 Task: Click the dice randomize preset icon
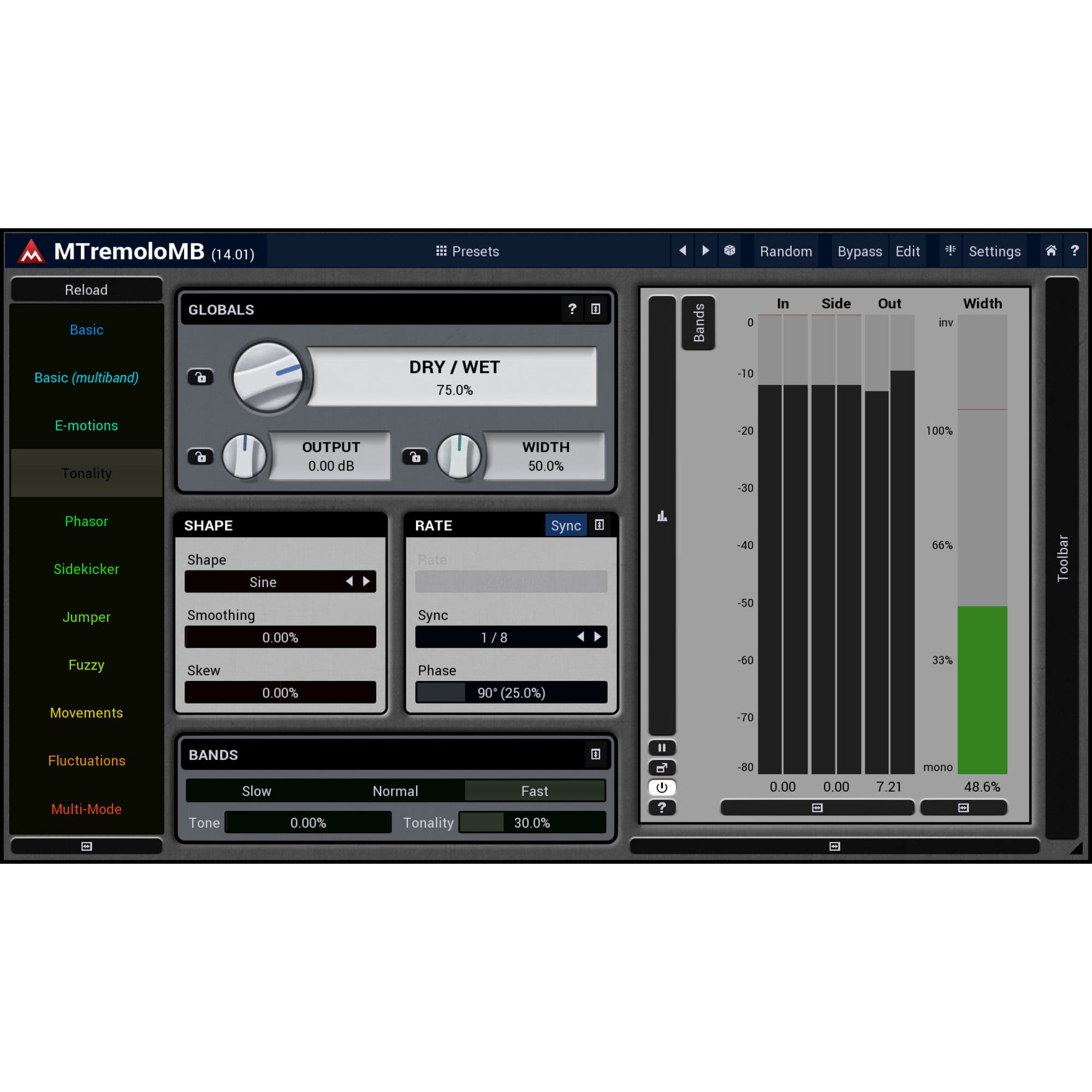[729, 251]
